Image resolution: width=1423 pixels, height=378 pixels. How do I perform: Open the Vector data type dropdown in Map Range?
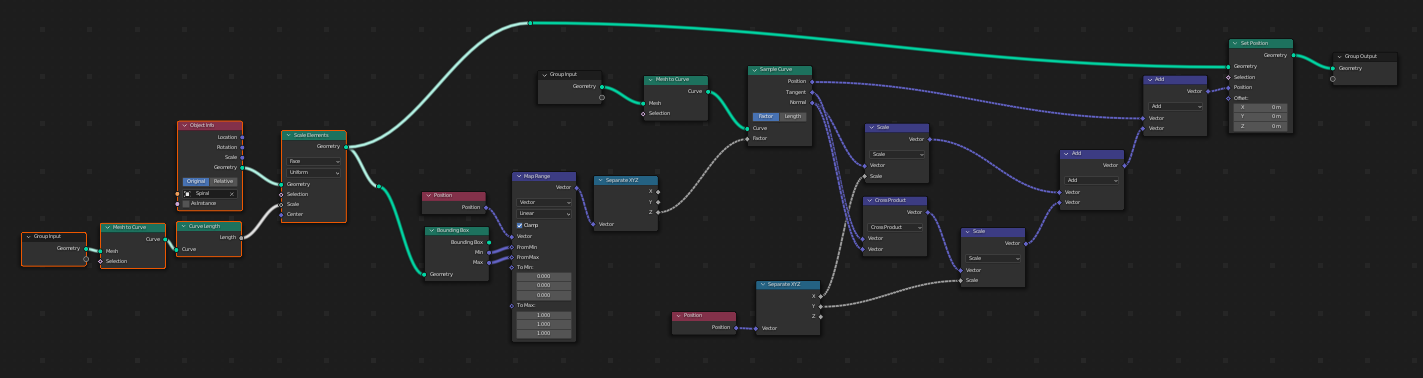coord(544,202)
